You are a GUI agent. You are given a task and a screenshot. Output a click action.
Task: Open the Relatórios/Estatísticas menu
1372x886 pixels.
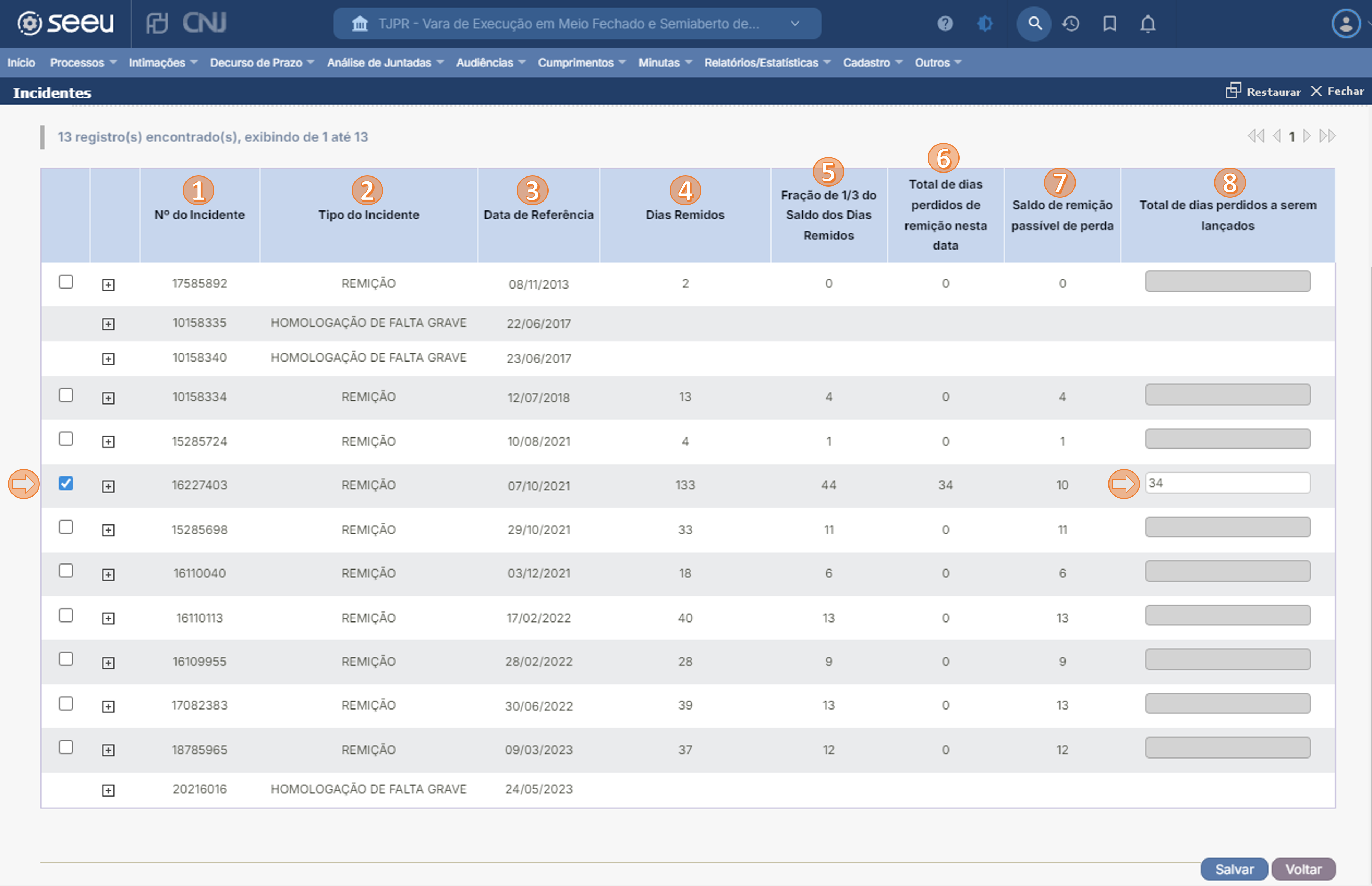click(x=767, y=63)
